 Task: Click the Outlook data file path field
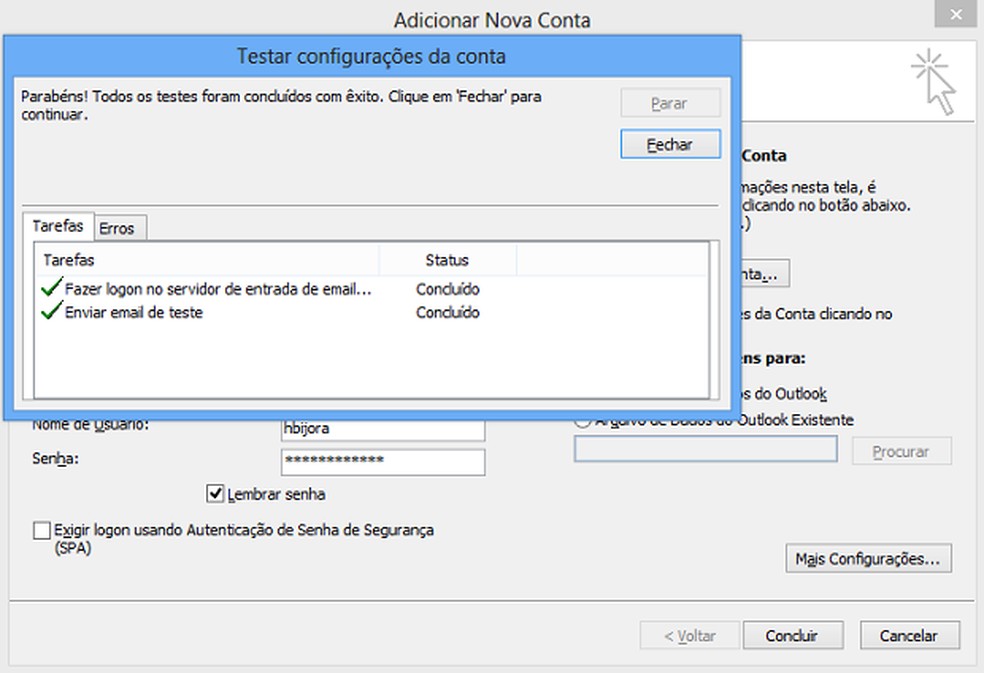coord(706,449)
